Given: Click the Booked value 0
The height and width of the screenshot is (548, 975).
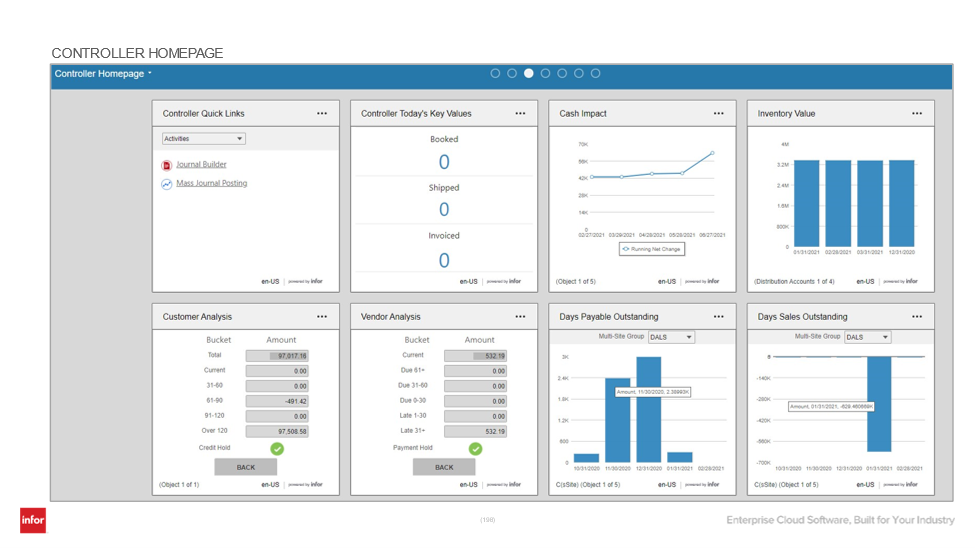Looking at the screenshot, I should [x=444, y=162].
